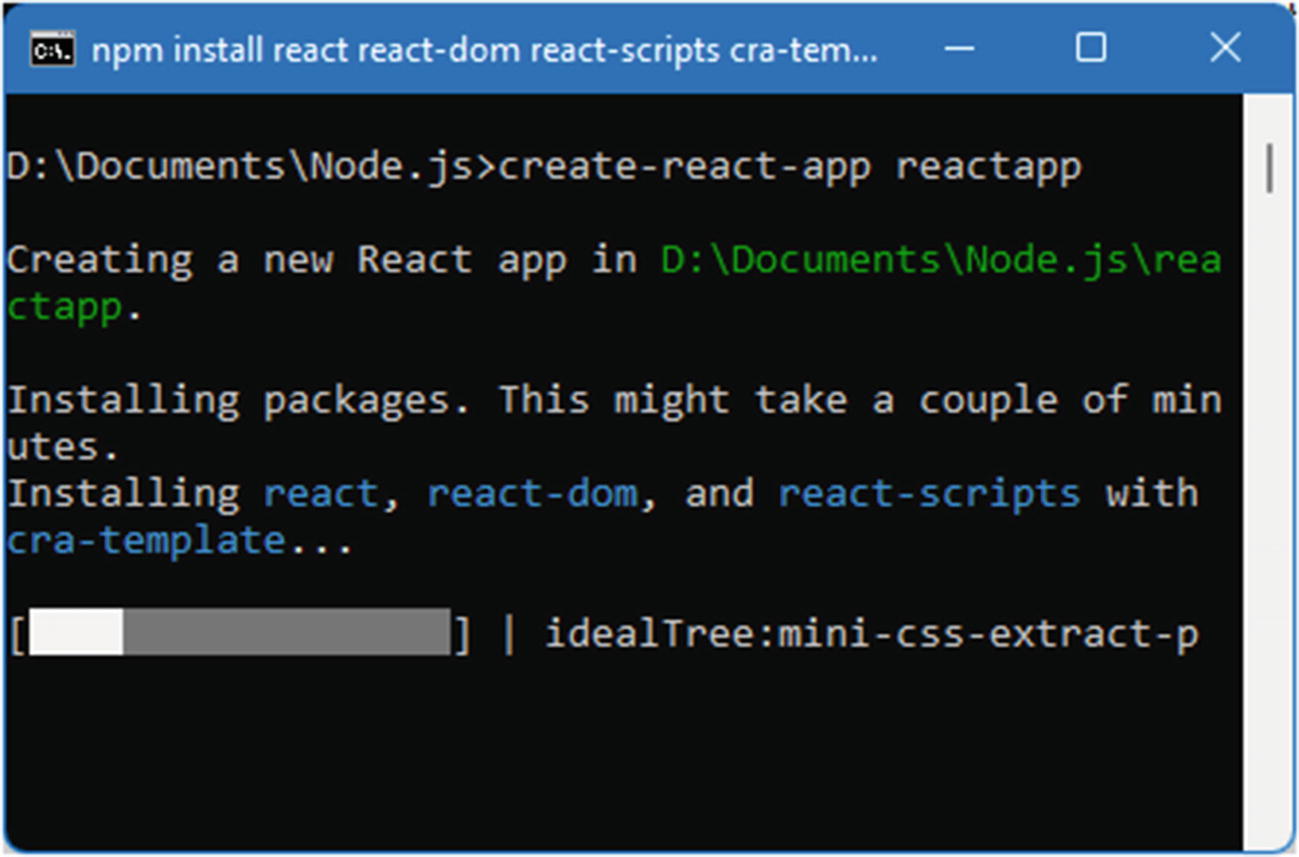
Task: Click the blue 'cra-template' text
Action: pyautogui.click(x=146, y=541)
